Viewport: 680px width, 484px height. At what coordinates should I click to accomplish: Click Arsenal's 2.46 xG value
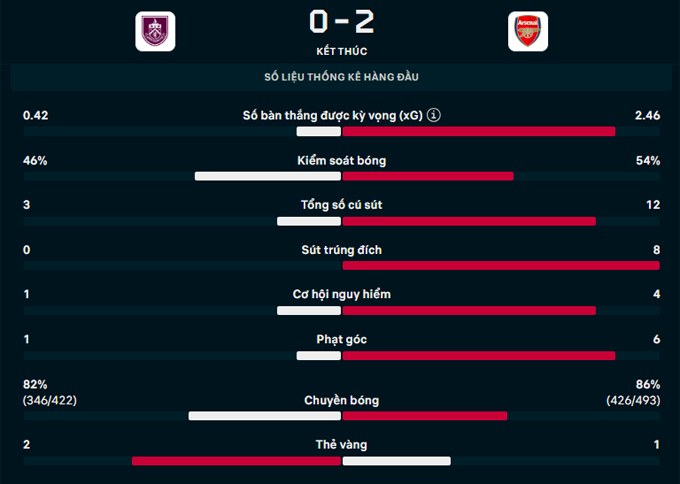(647, 116)
